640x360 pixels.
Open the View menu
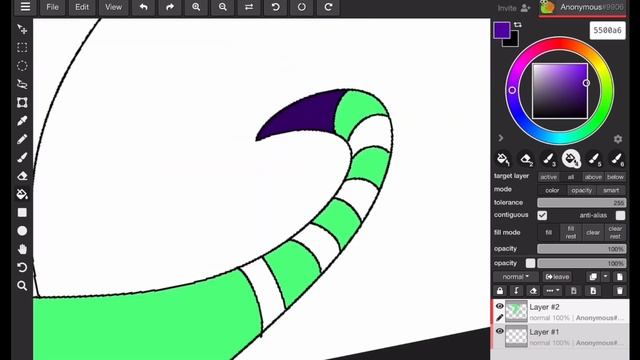[113, 7]
